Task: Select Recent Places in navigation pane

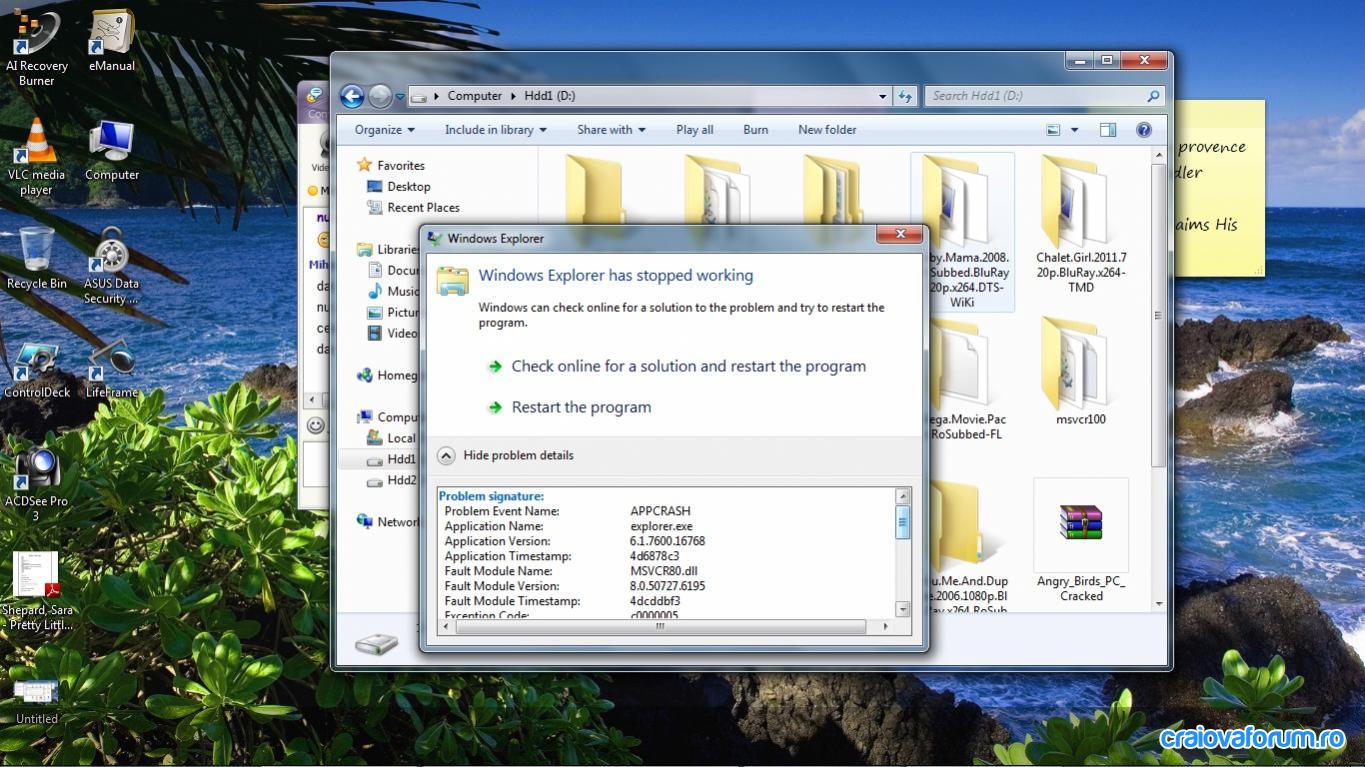Action: (413, 207)
